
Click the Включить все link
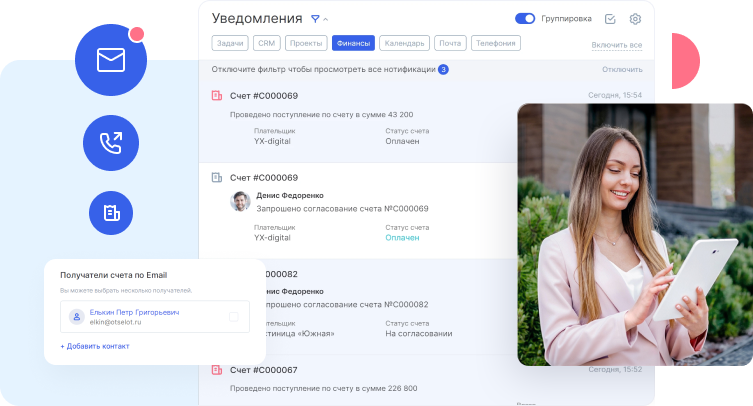616,45
